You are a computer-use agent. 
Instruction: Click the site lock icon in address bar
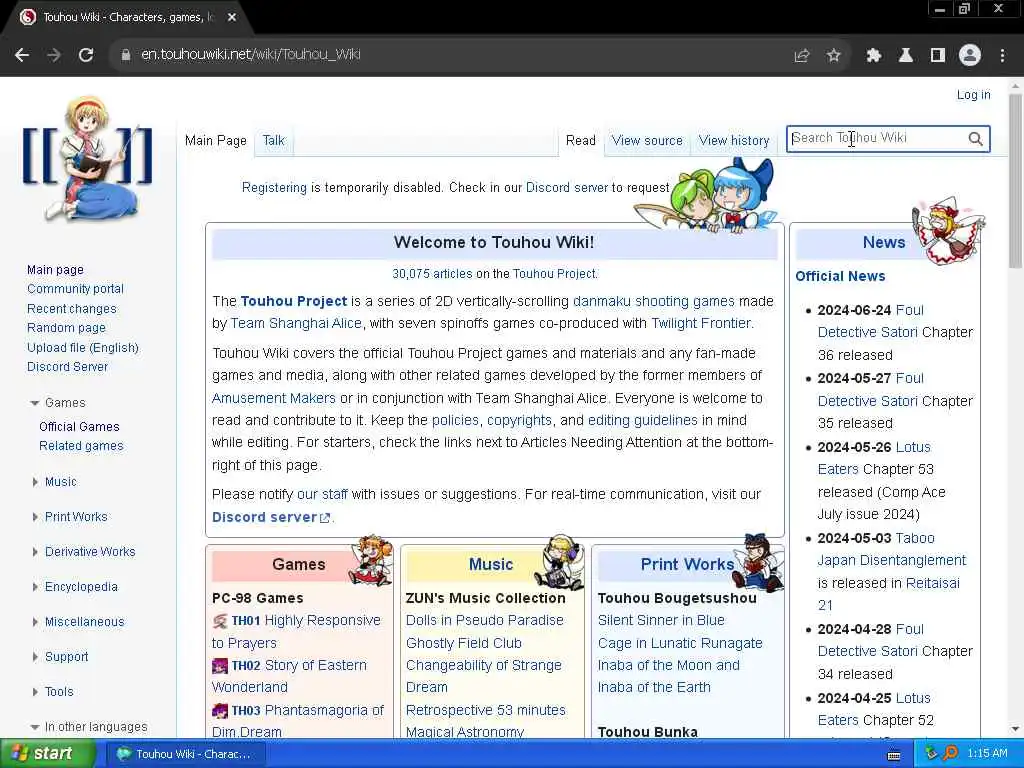[x=126, y=55]
